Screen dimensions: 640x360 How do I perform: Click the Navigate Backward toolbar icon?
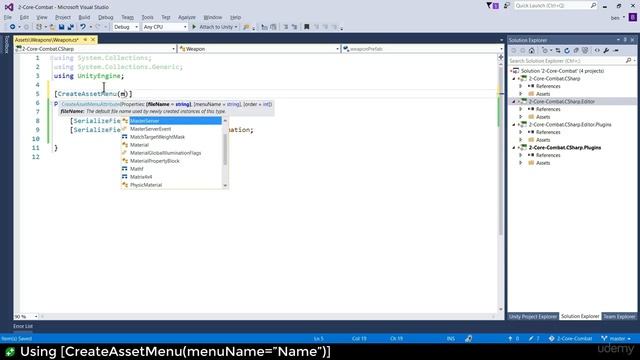(13, 27)
